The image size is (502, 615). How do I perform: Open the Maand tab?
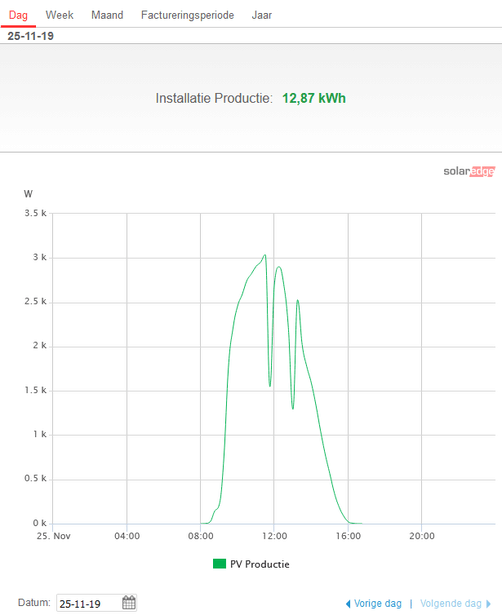[x=107, y=15]
